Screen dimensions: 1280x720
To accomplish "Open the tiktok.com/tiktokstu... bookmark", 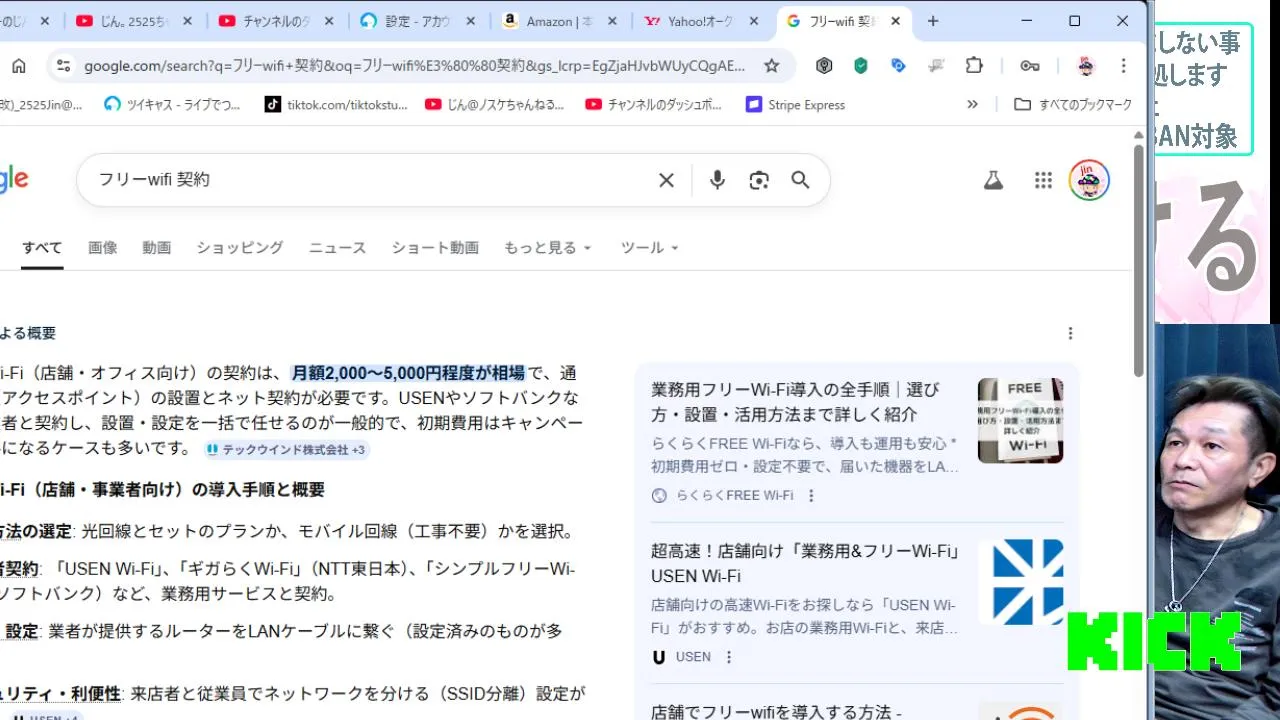I will click(x=336, y=104).
